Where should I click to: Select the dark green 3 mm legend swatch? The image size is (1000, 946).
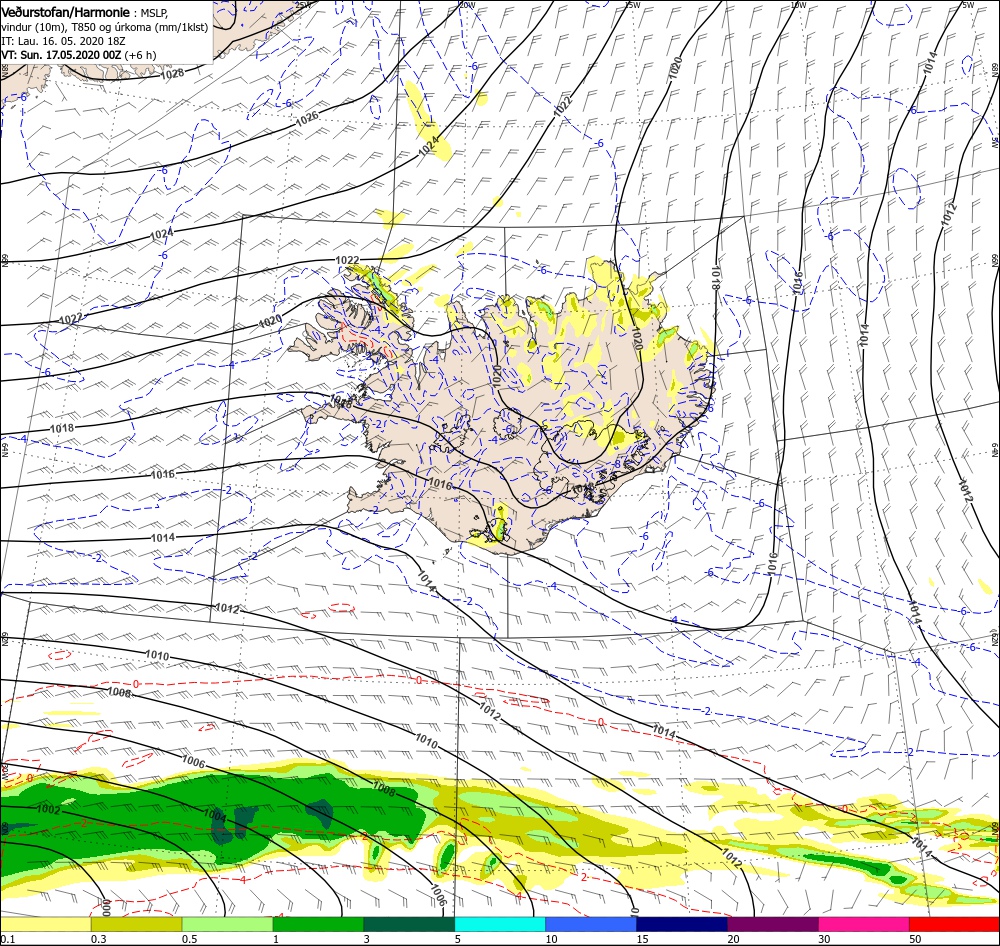click(x=409, y=924)
